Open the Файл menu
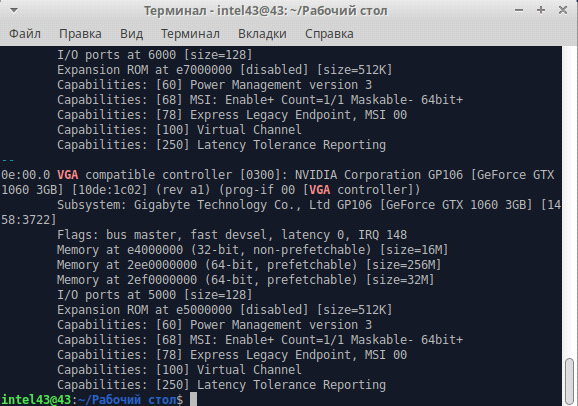 tap(25, 34)
